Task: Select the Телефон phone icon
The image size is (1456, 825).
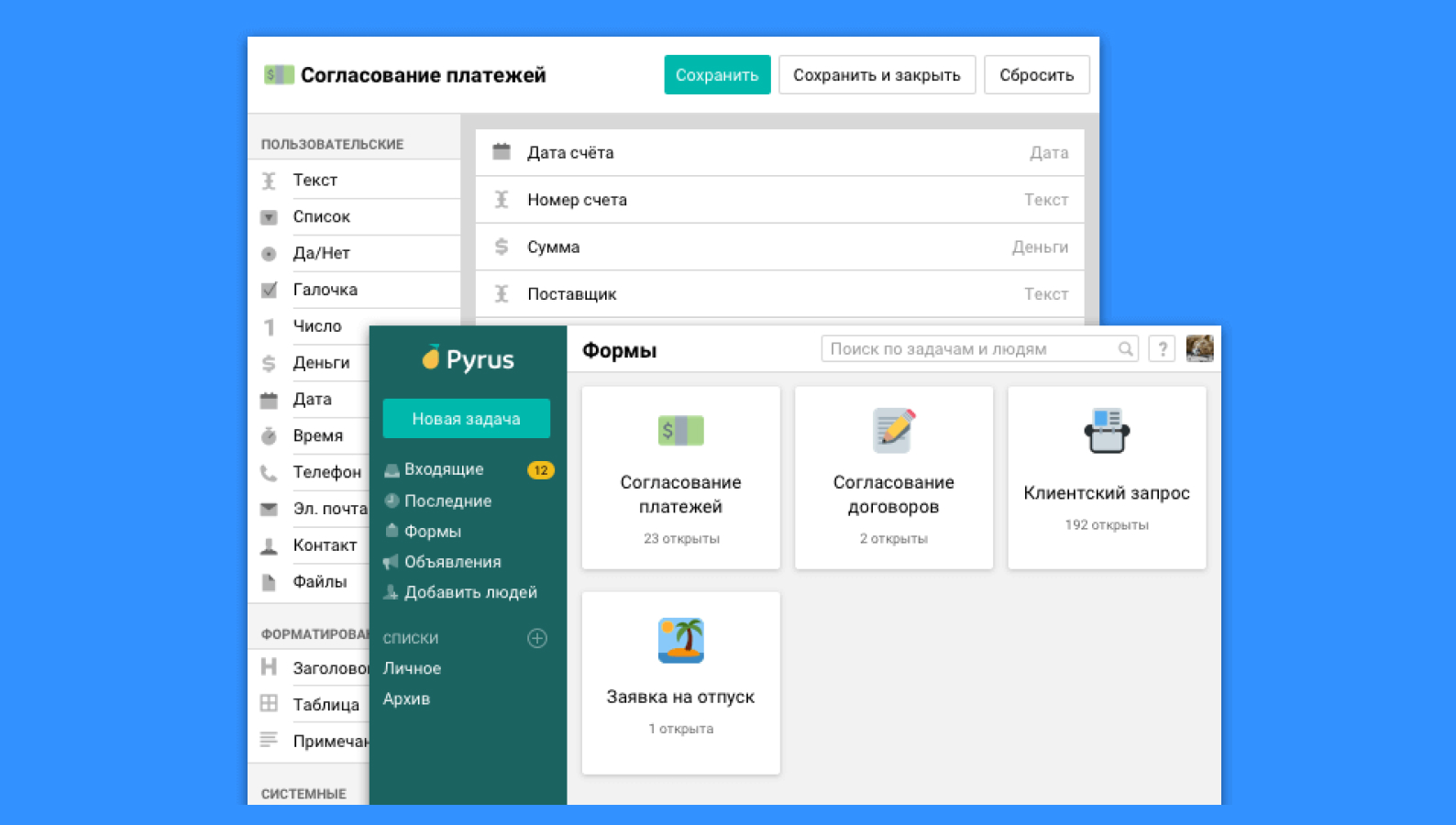Action: pos(269,472)
